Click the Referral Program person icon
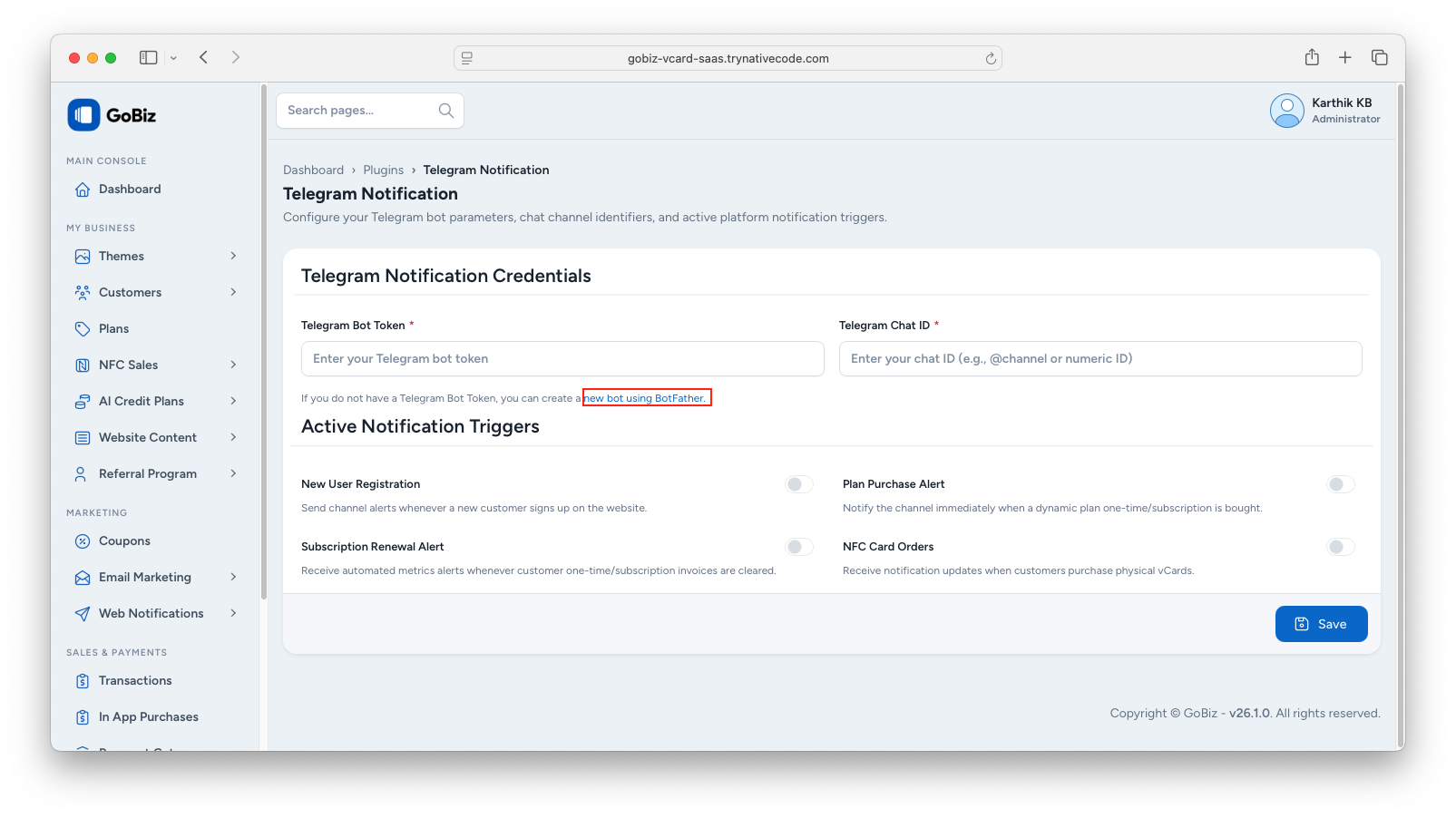1456x818 pixels. 81,474
